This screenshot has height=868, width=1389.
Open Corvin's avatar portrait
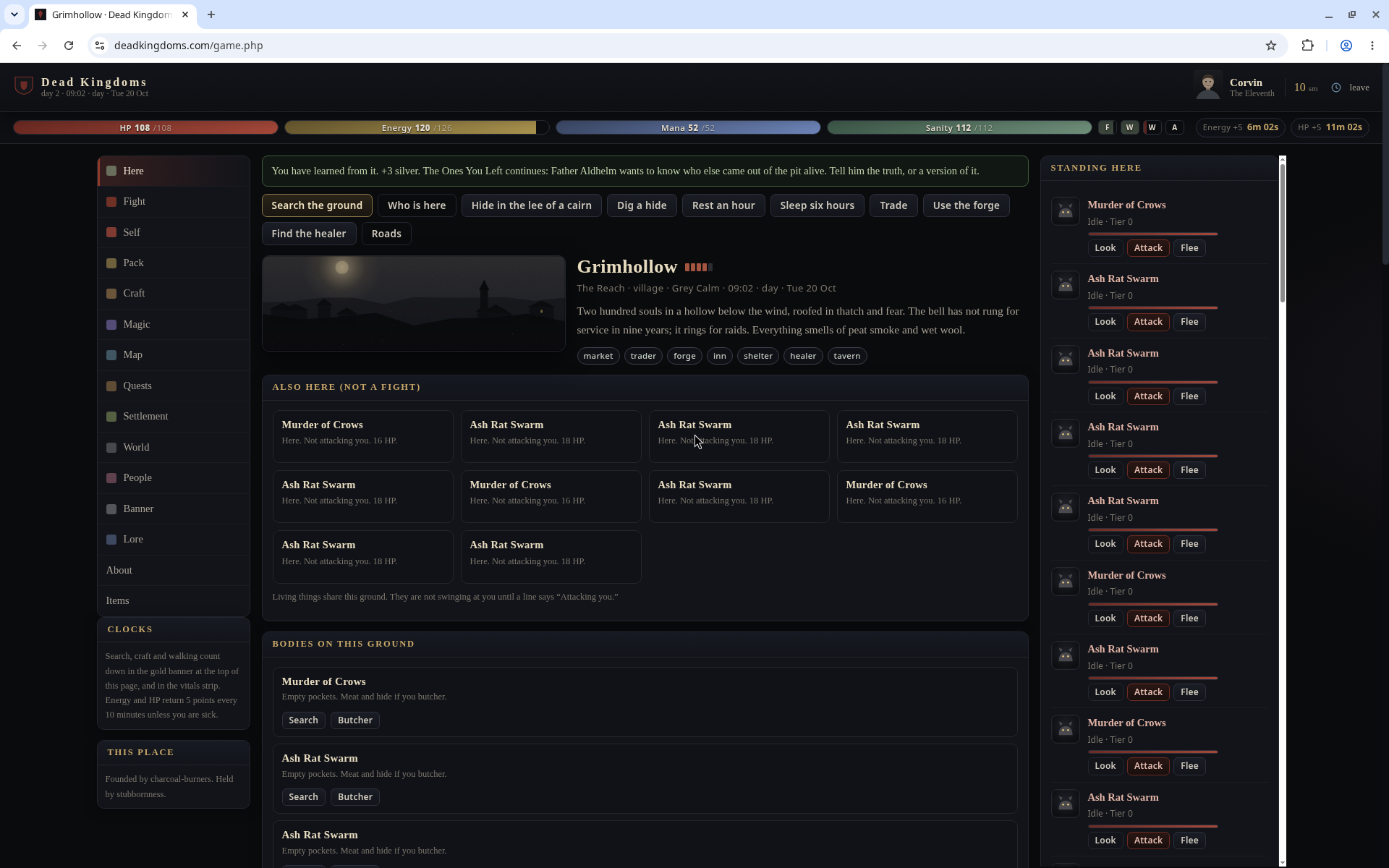coord(1207,86)
